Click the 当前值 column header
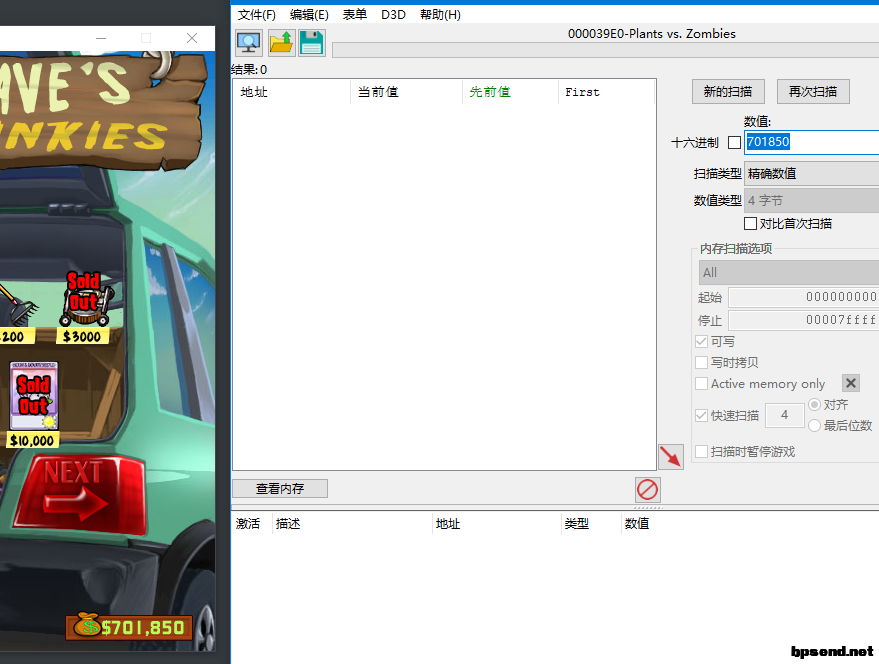 [x=406, y=92]
